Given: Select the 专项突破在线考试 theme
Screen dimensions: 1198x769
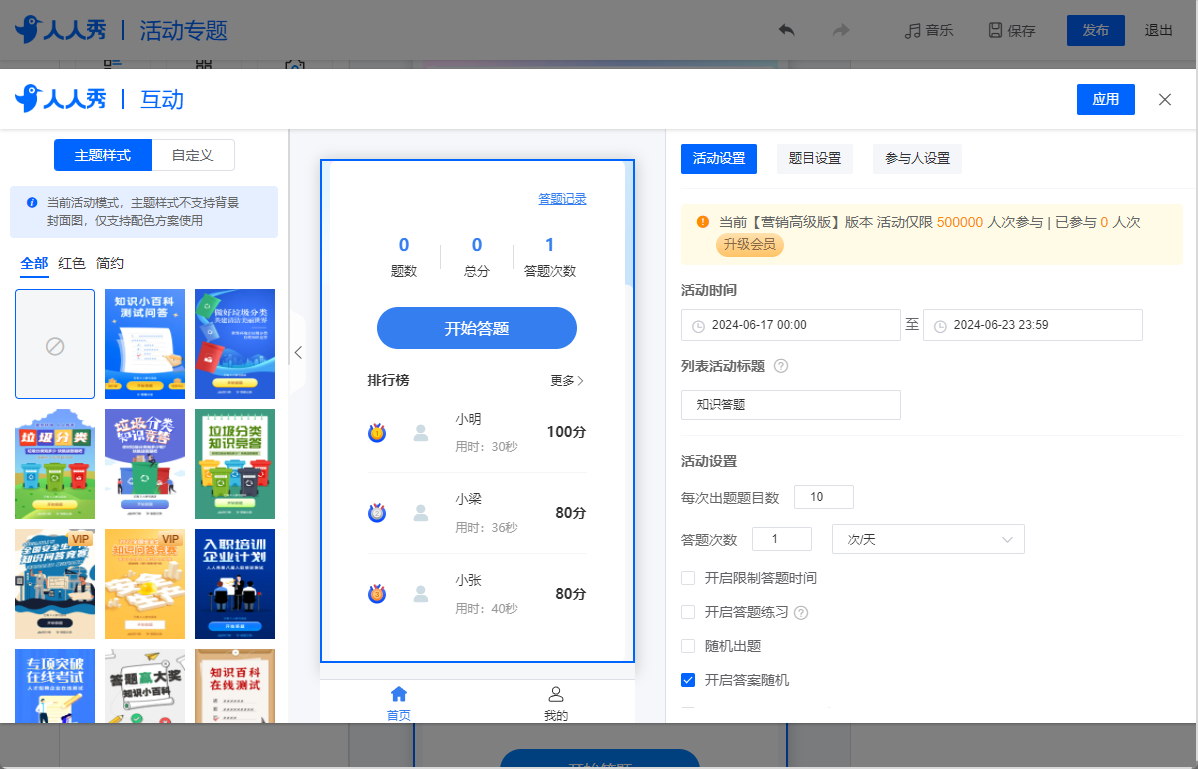Looking at the screenshot, I should tap(55, 685).
